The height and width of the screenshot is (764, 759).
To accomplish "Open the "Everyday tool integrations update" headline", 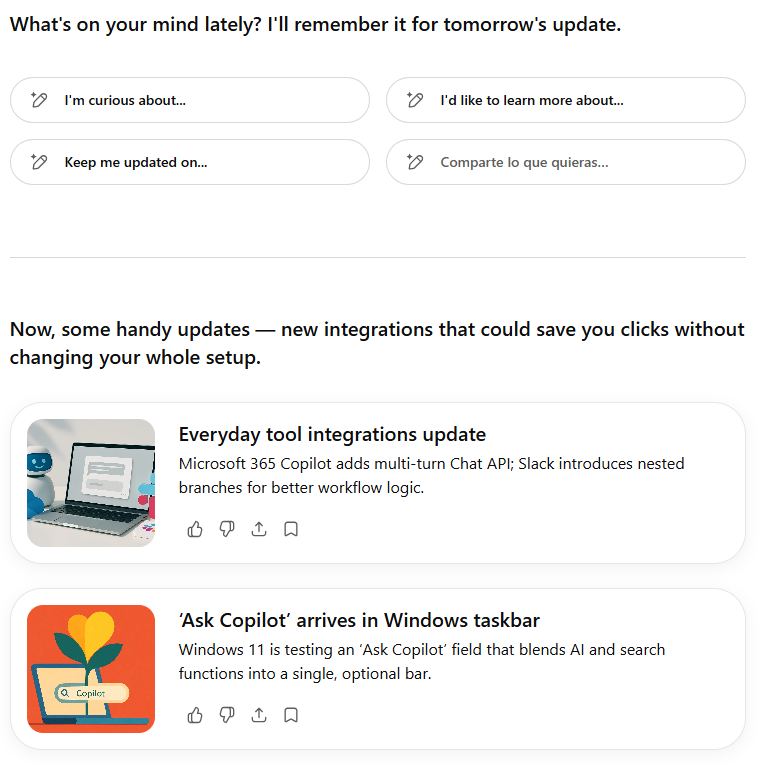I will pos(332,434).
